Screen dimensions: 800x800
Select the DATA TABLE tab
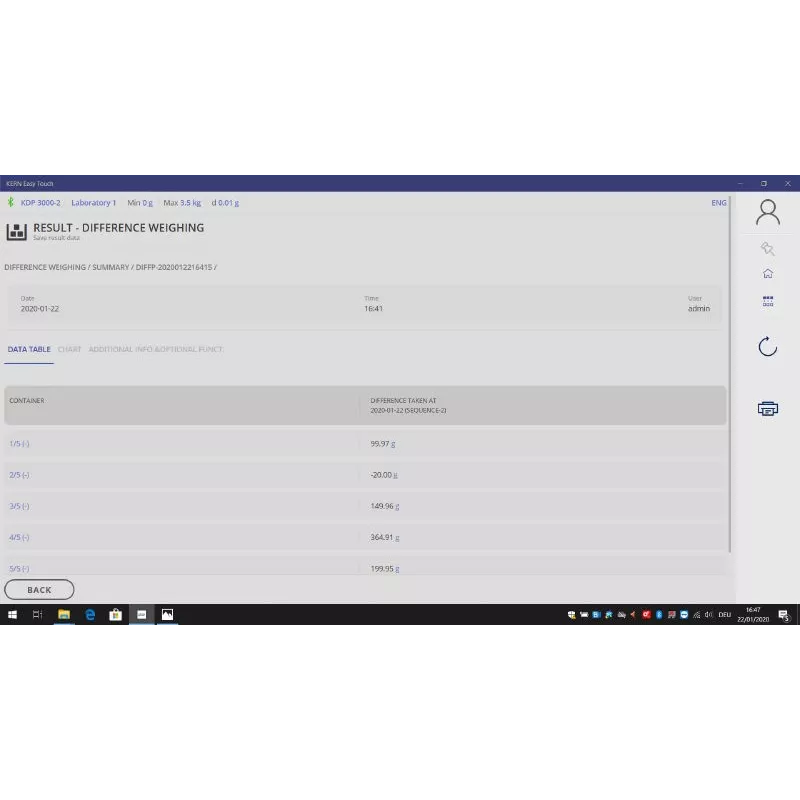(x=29, y=349)
